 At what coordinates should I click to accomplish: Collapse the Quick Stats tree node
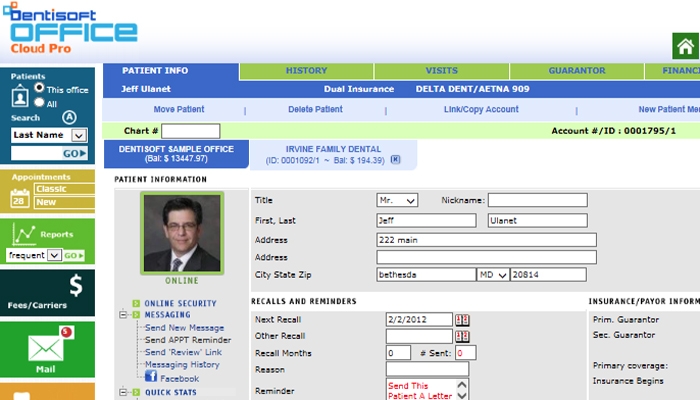[123, 392]
